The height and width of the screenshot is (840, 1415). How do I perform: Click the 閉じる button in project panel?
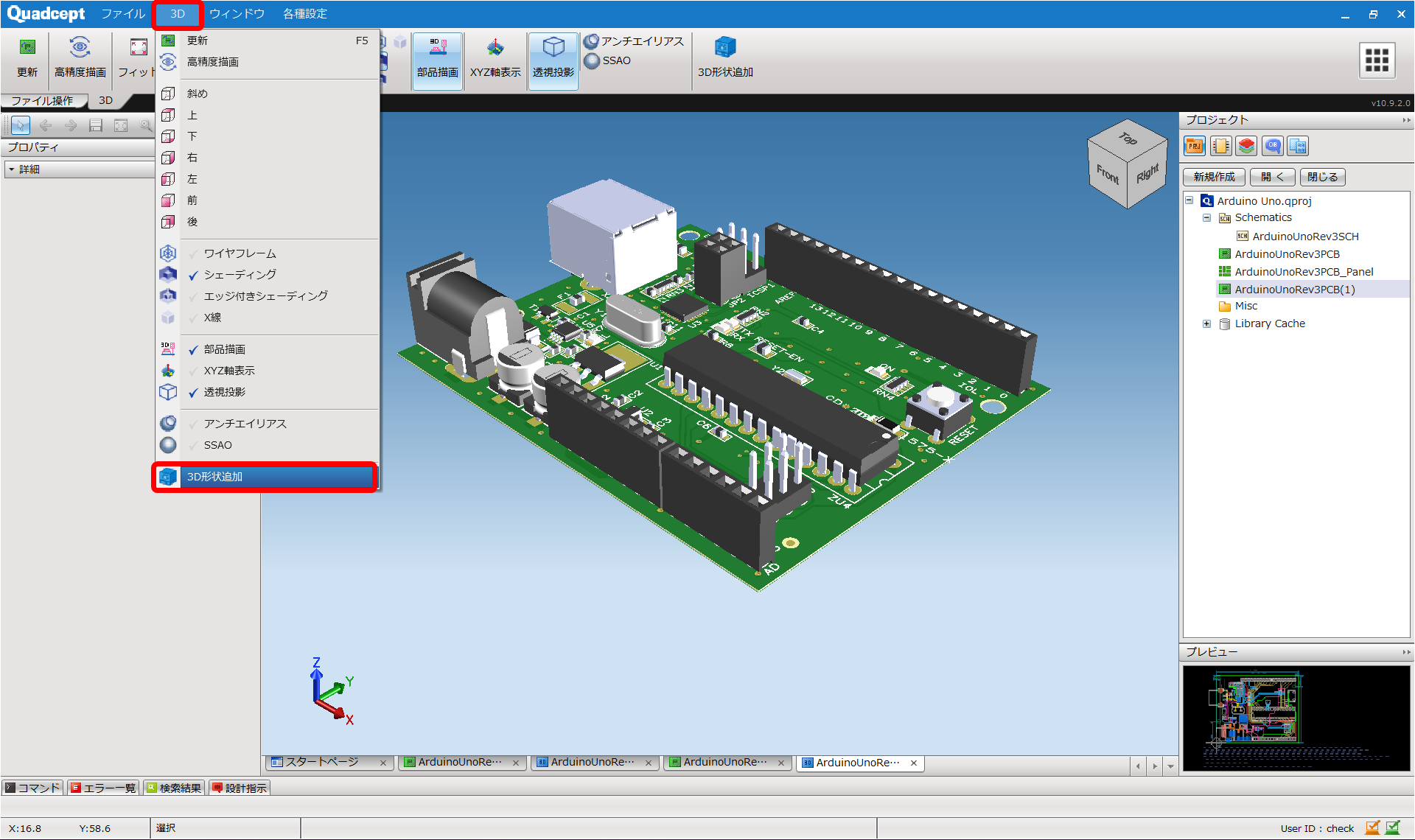(1322, 177)
